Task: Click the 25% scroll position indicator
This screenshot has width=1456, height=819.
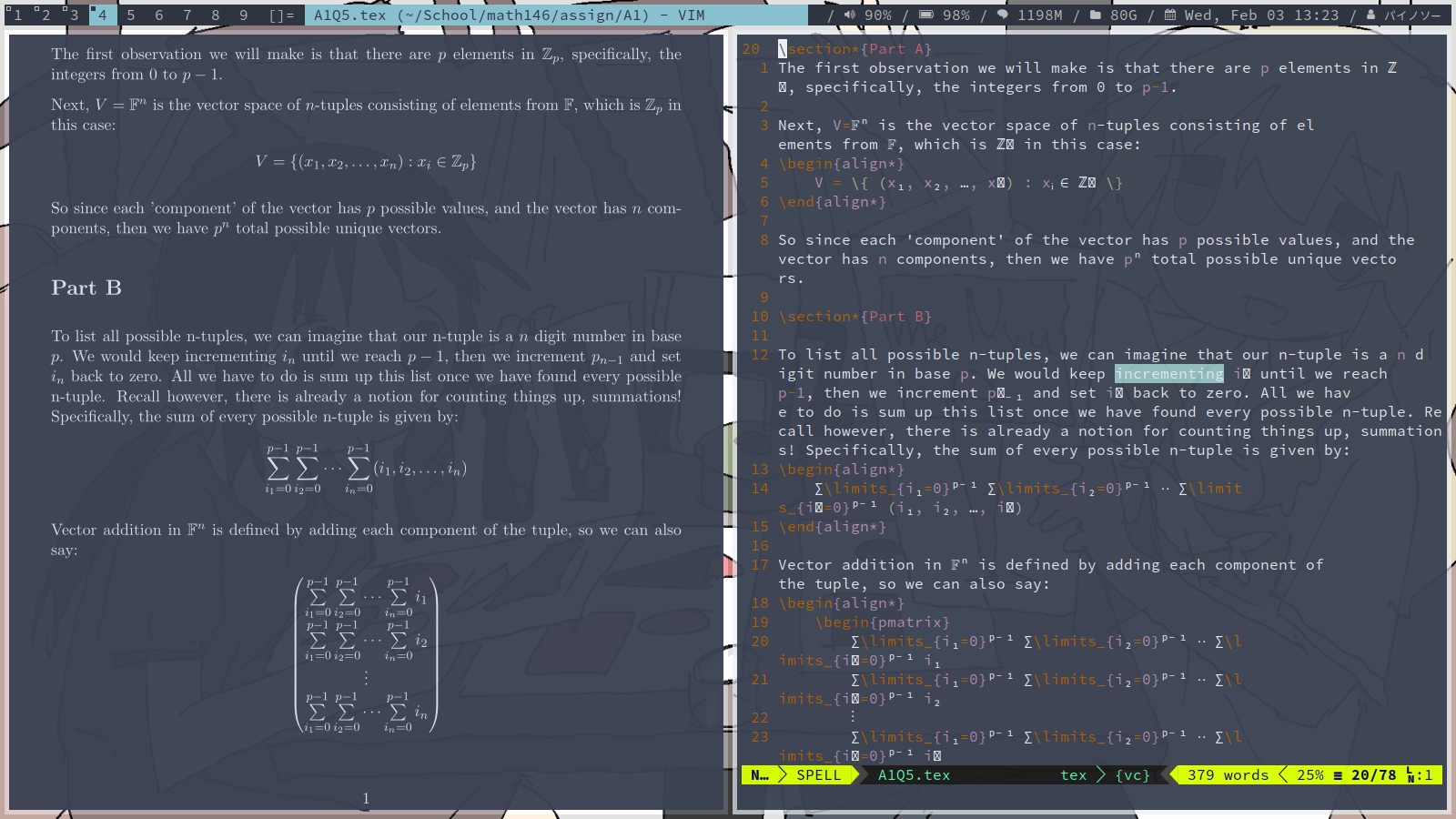Action: [1309, 775]
